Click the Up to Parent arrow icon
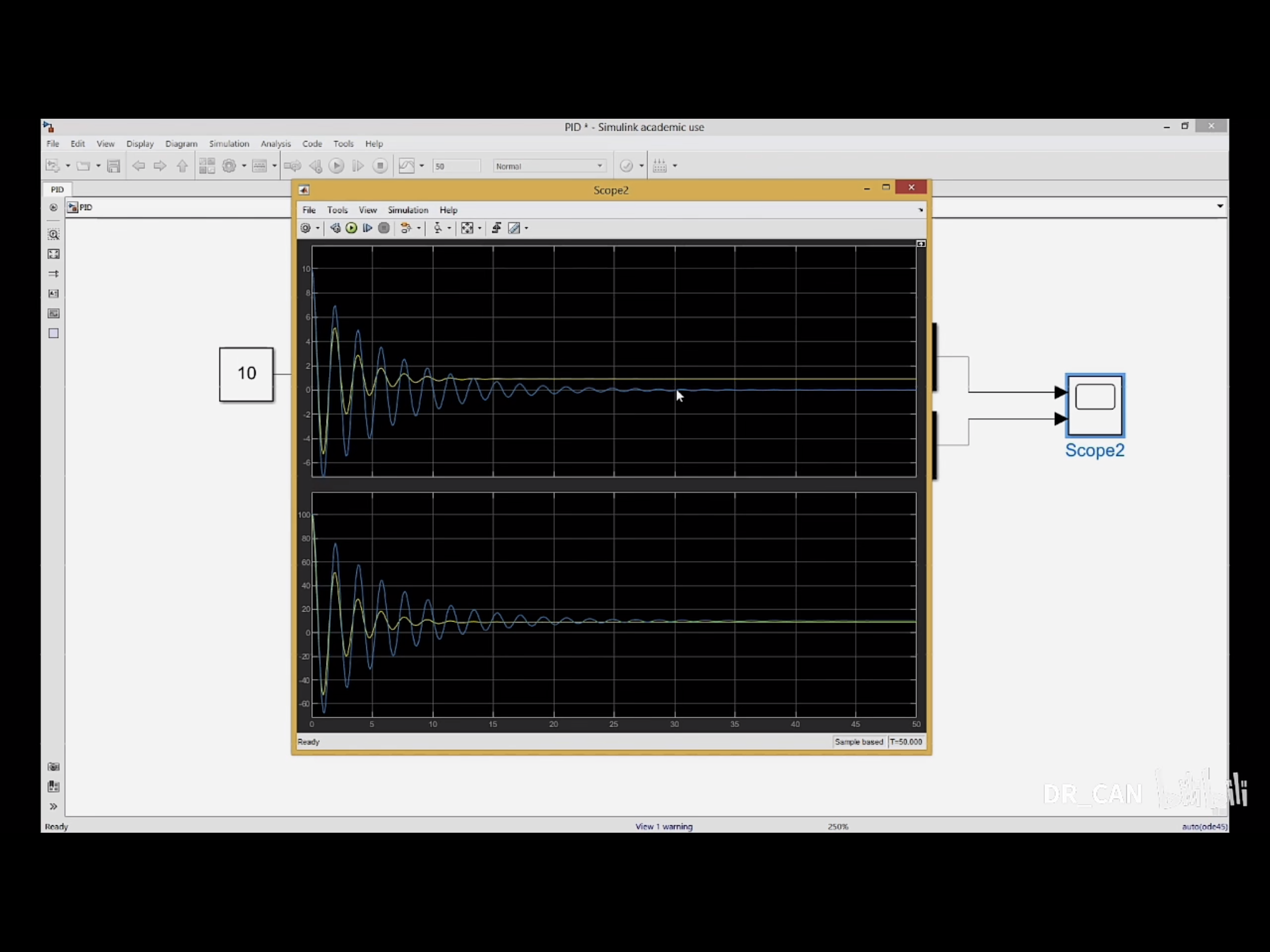1270x952 pixels. [x=182, y=166]
